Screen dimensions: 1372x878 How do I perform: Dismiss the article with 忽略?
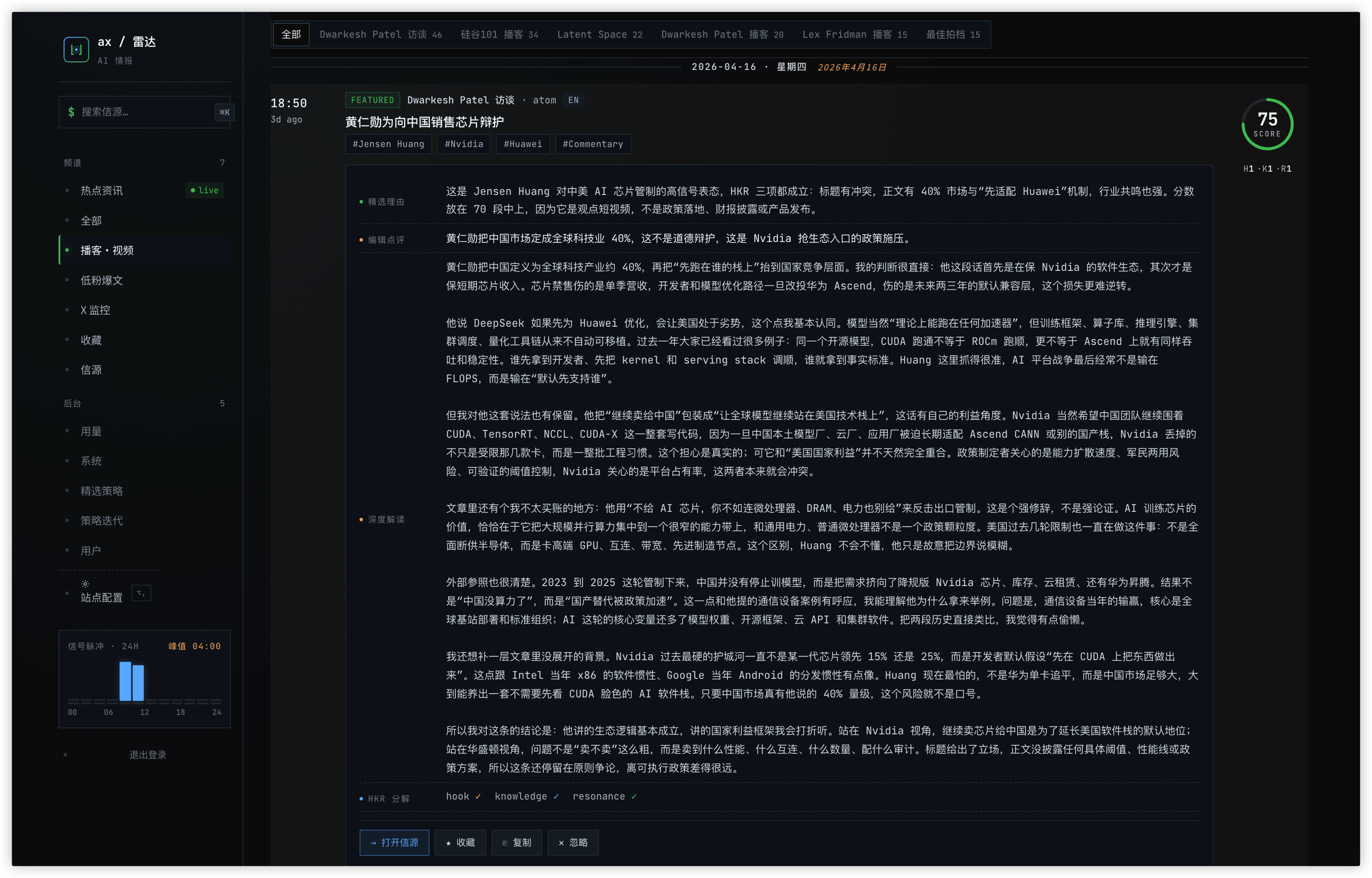point(573,843)
